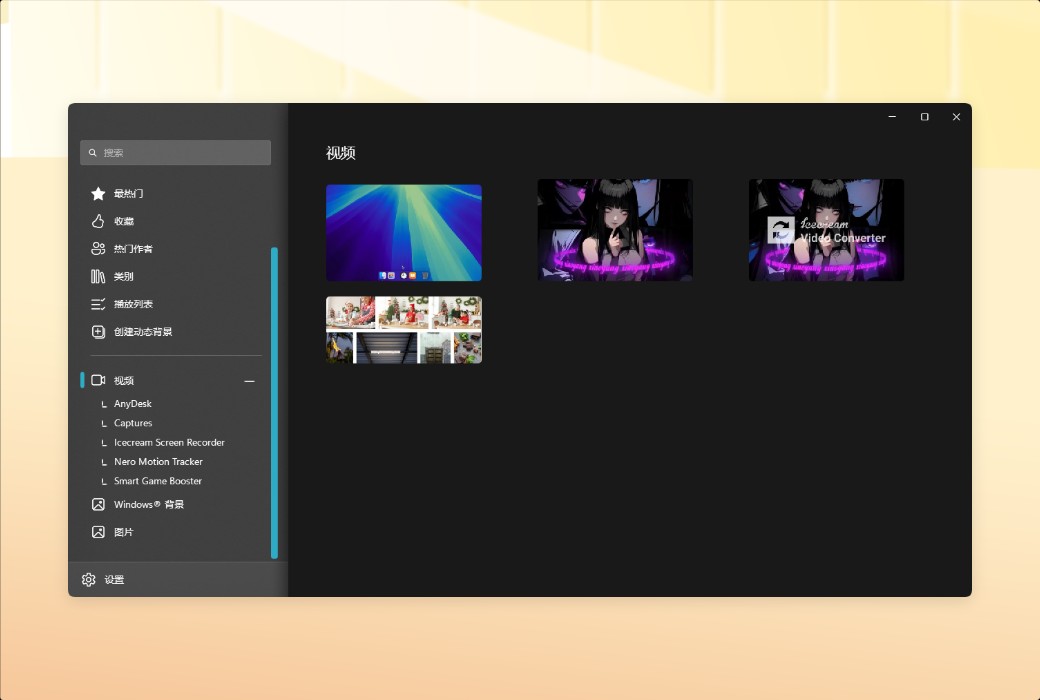Select the blue abstract wallpaper thumbnail
1040x700 pixels.
(403, 230)
